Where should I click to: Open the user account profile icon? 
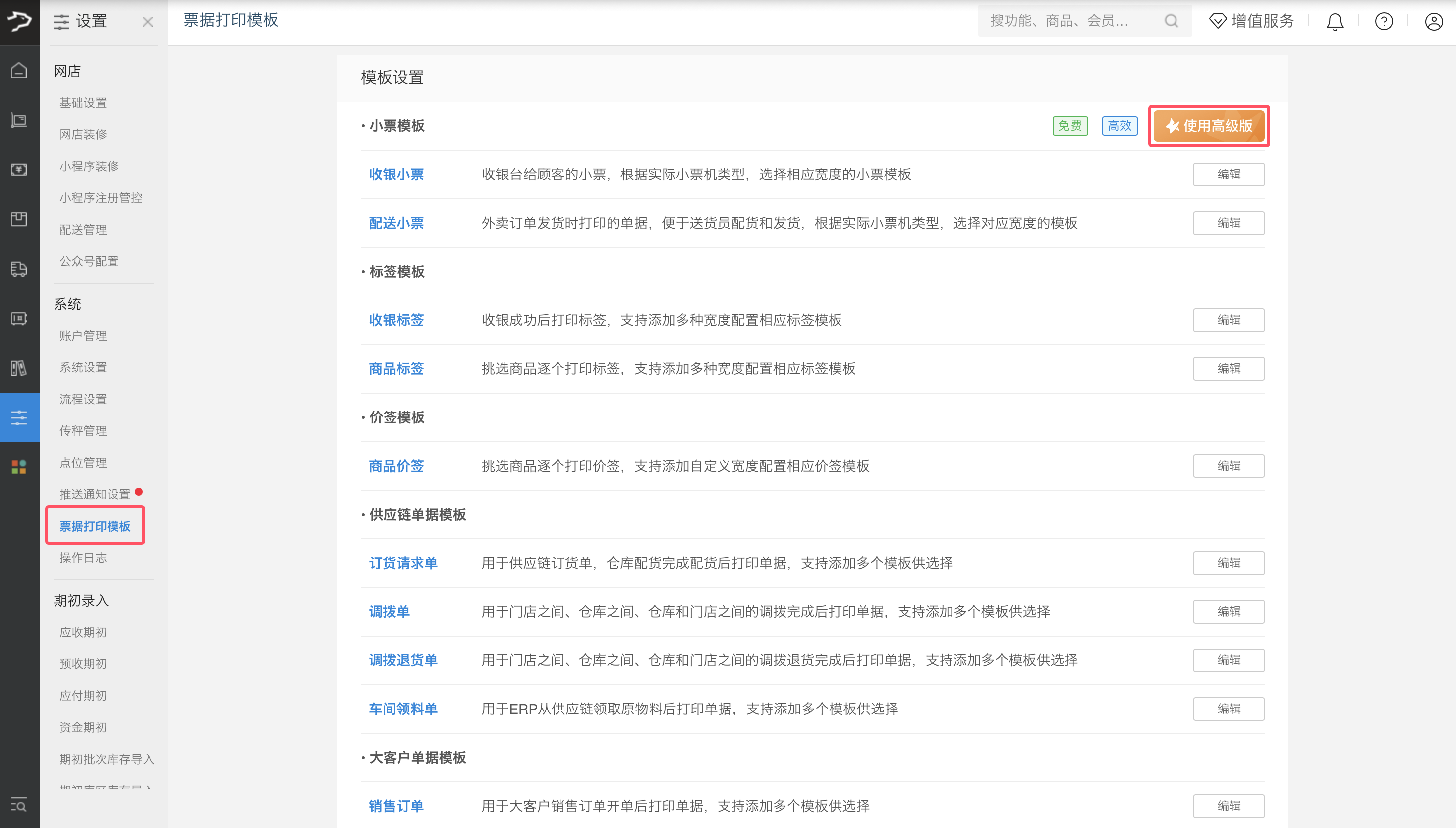1433,22
